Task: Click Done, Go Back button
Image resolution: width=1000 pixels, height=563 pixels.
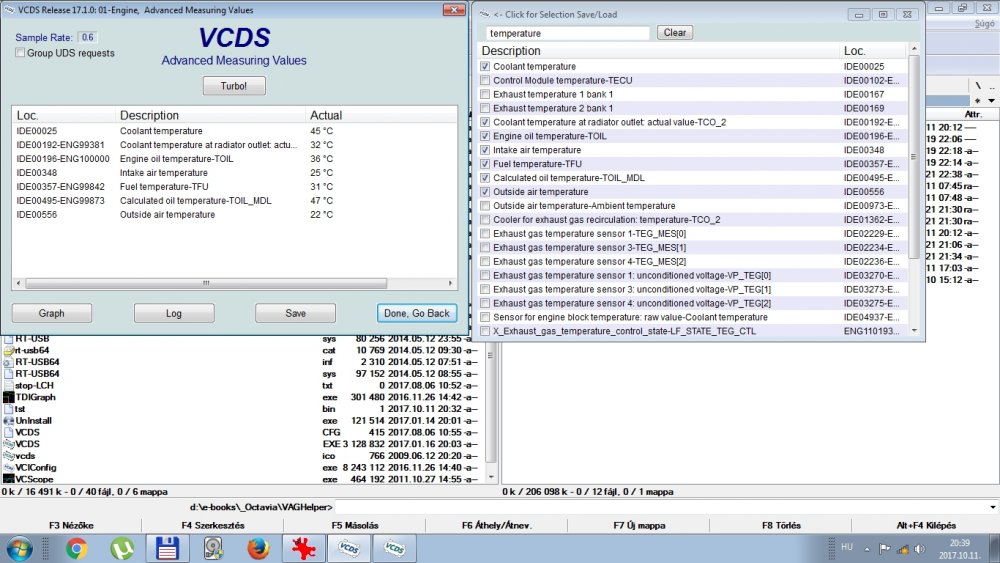Action: (x=417, y=313)
